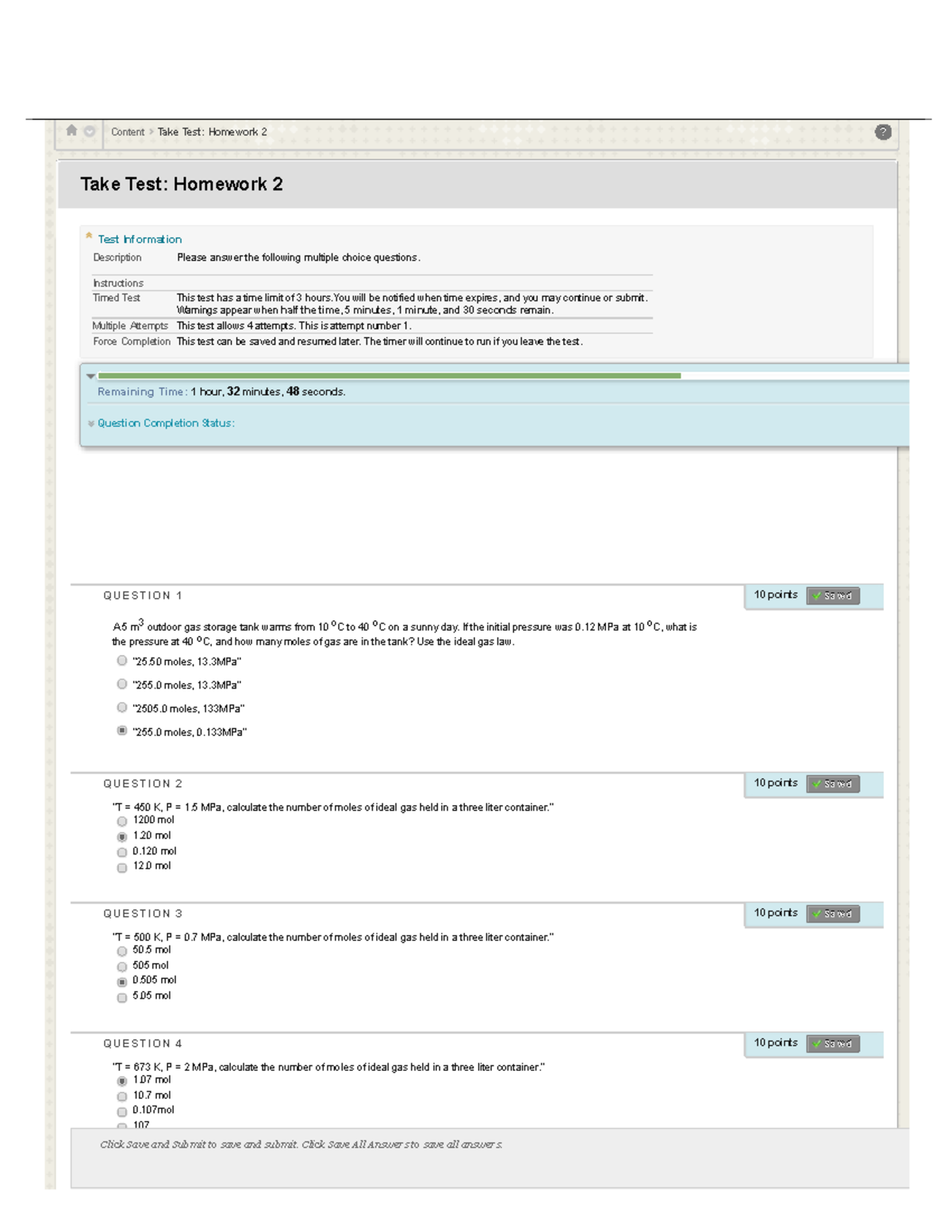Pick 0.505 mol for Question 3
The width and height of the screenshot is (952, 1232).
(x=121, y=981)
